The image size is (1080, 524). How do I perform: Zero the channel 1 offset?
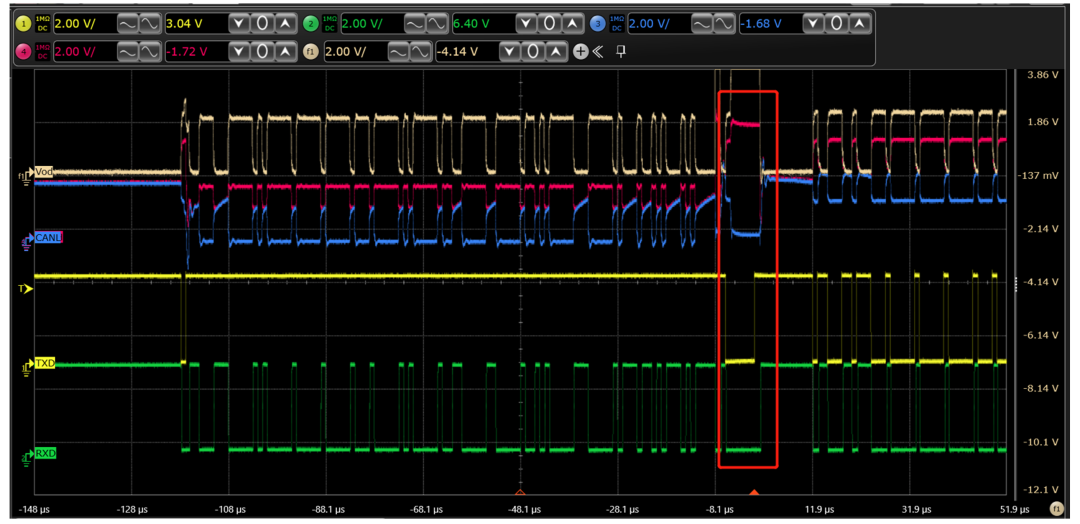click(x=261, y=23)
